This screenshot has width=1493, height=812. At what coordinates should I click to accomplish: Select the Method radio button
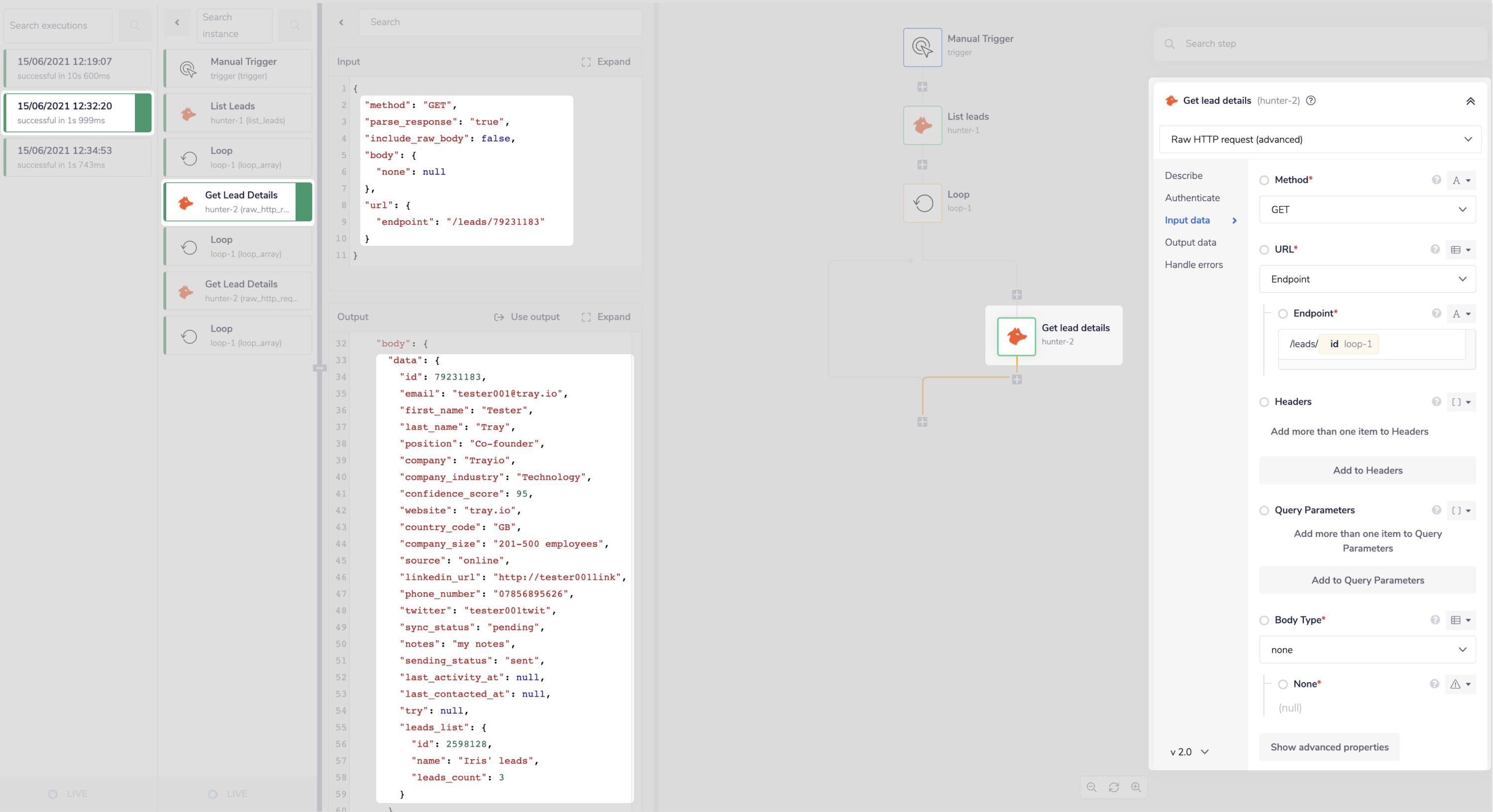[1264, 180]
